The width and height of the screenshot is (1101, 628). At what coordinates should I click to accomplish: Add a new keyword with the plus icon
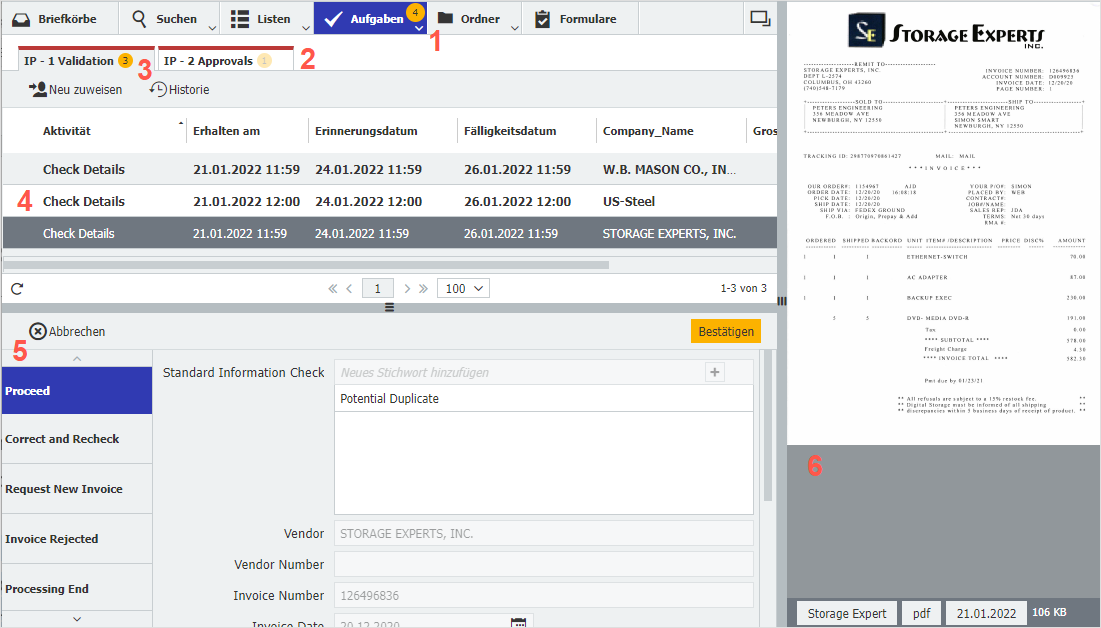[714, 371]
